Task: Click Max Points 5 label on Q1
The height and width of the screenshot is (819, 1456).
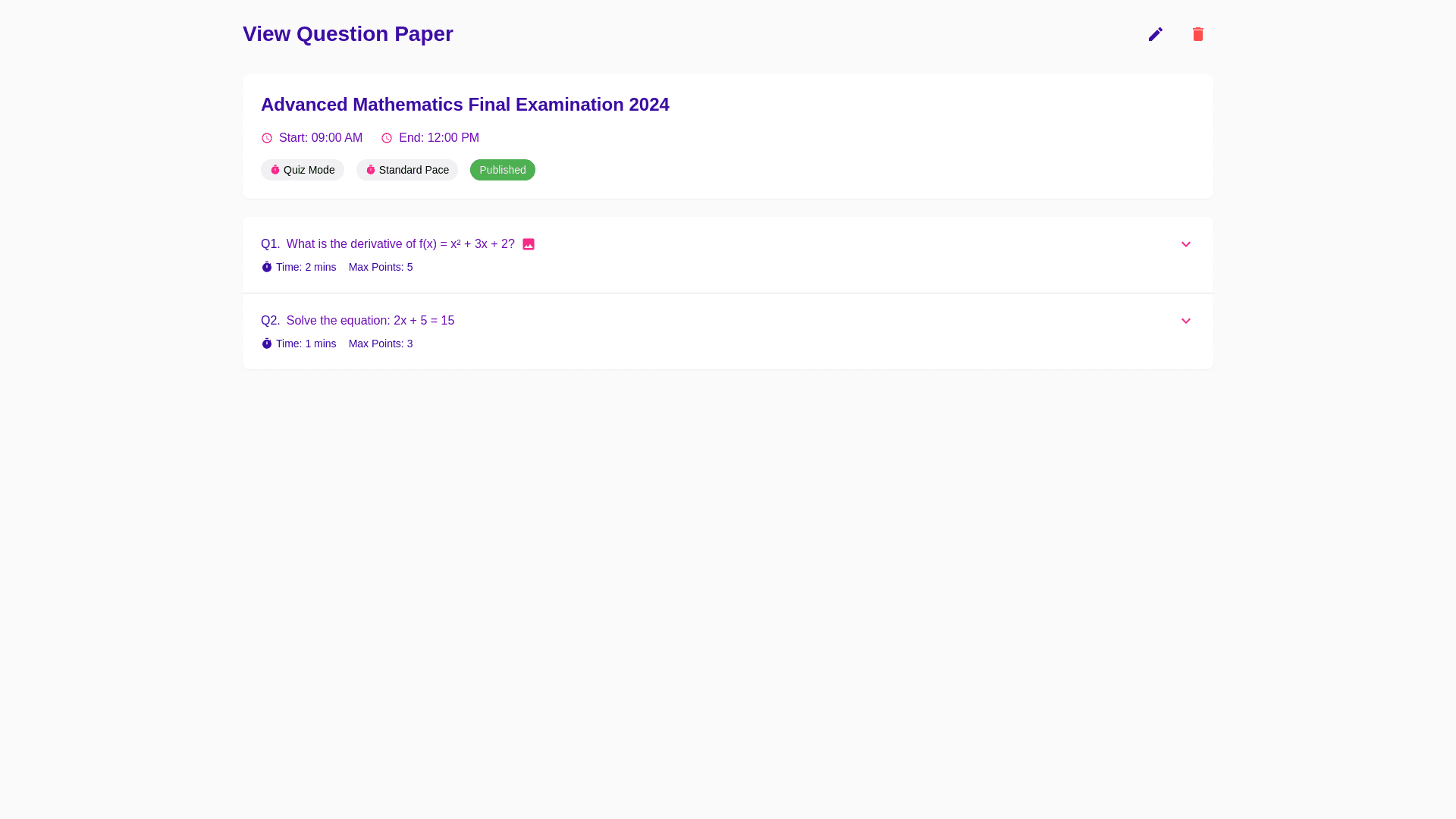Action: pos(381,267)
